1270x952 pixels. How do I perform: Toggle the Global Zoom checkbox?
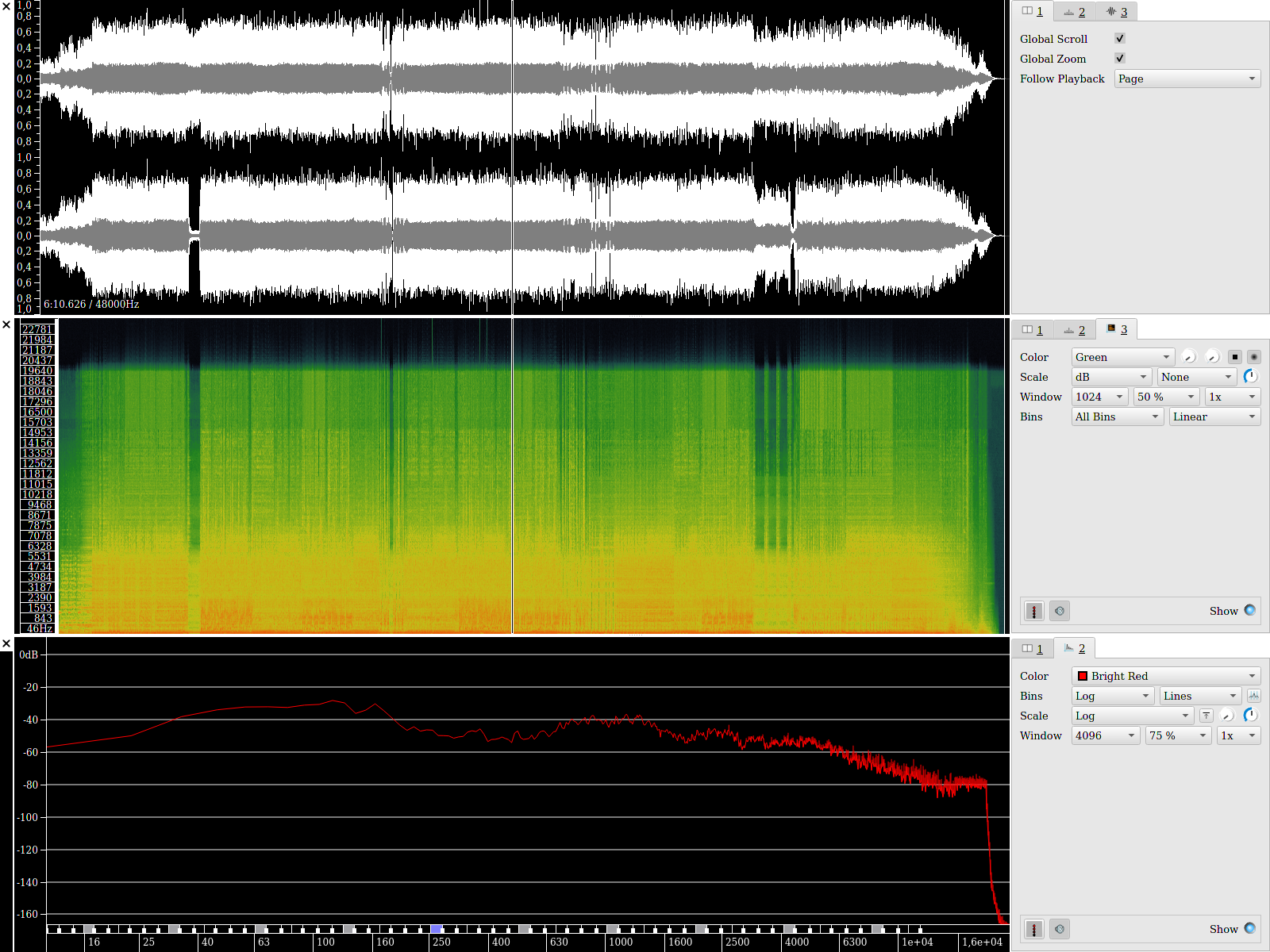1120,58
